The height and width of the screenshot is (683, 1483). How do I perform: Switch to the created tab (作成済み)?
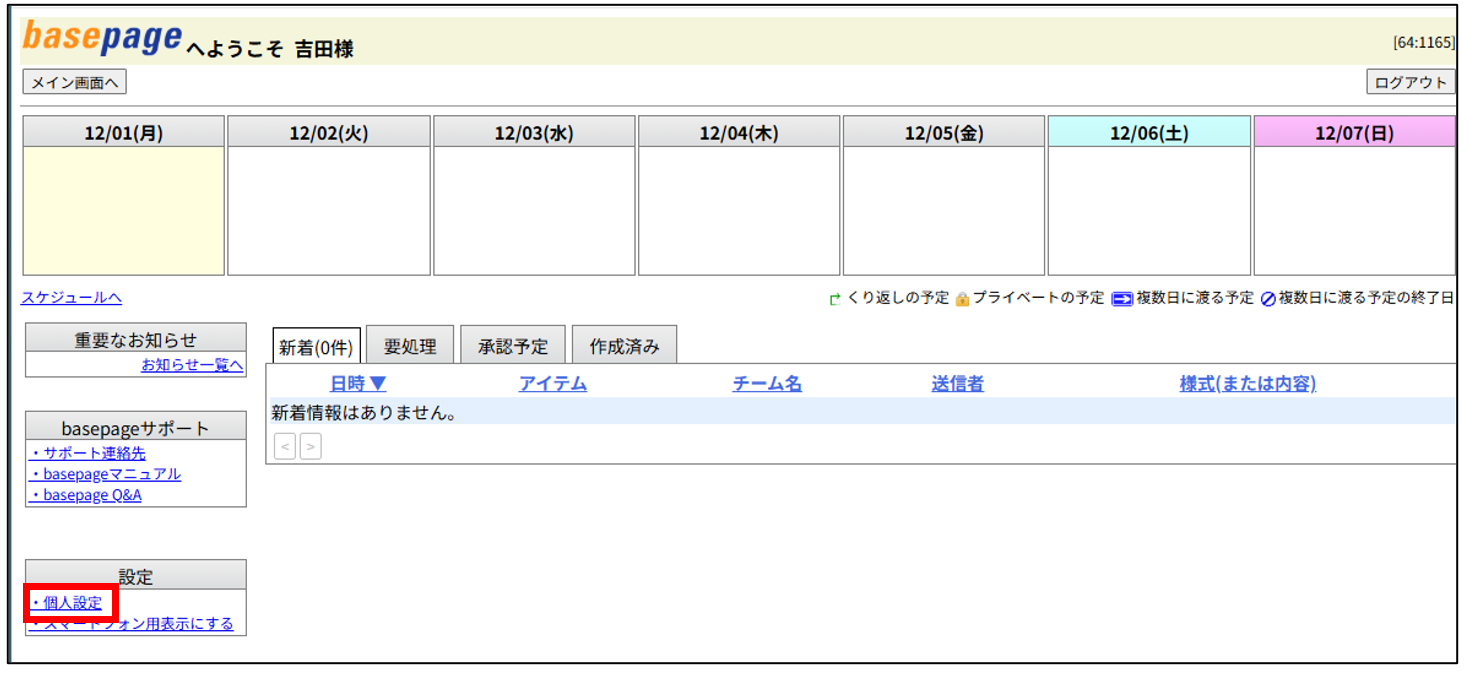pos(624,347)
